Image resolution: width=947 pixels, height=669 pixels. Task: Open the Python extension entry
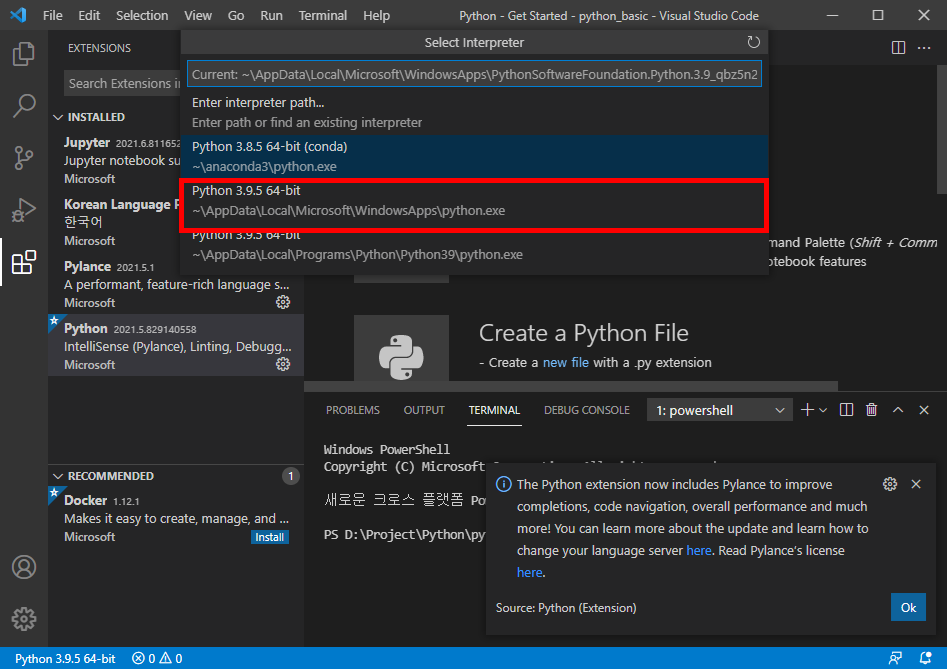click(176, 345)
